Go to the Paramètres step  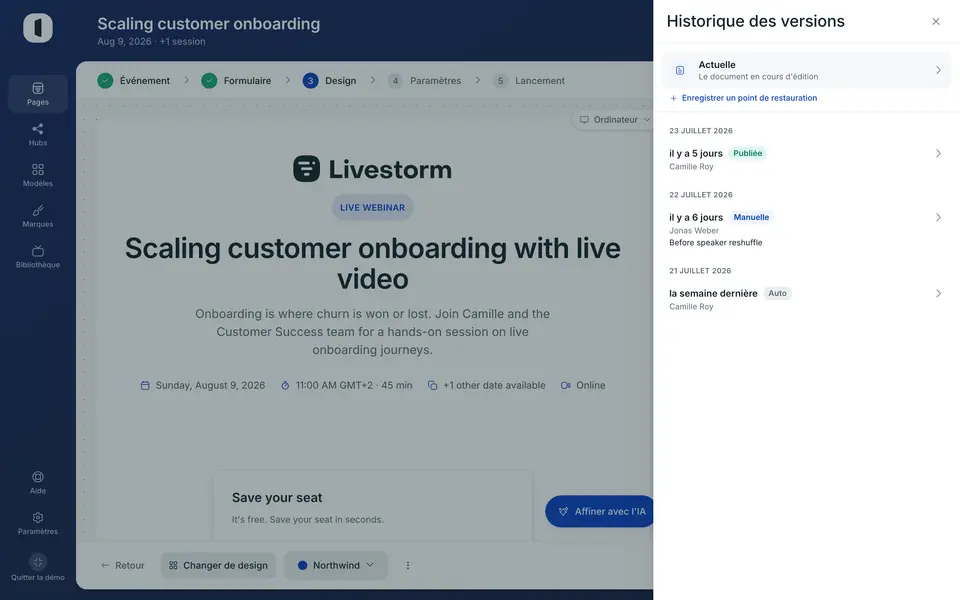pos(425,80)
